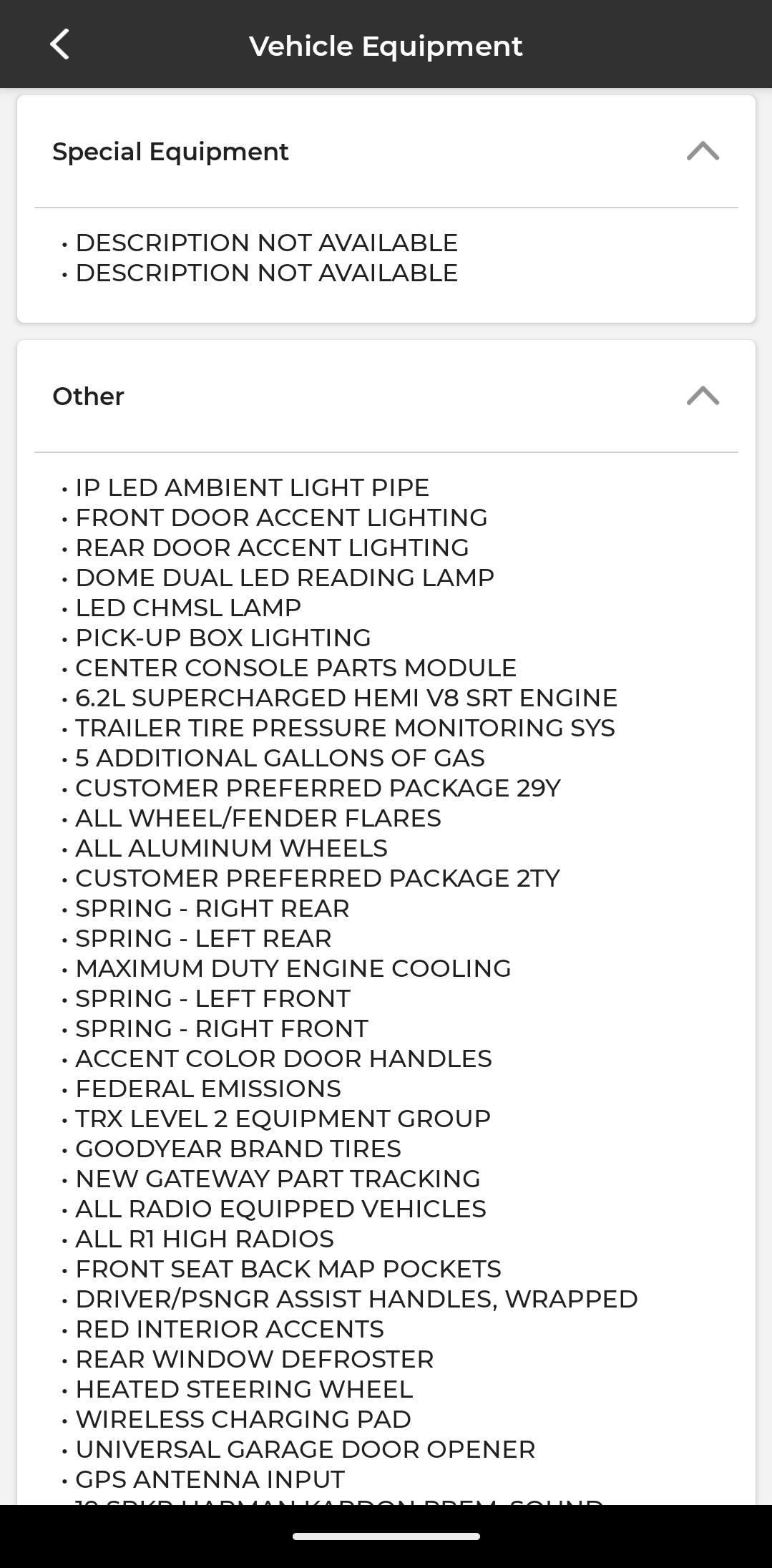Screen dimensions: 772x1568
Task: Collapse the Other section chevron
Action: pyautogui.click(x=703, y=396)
